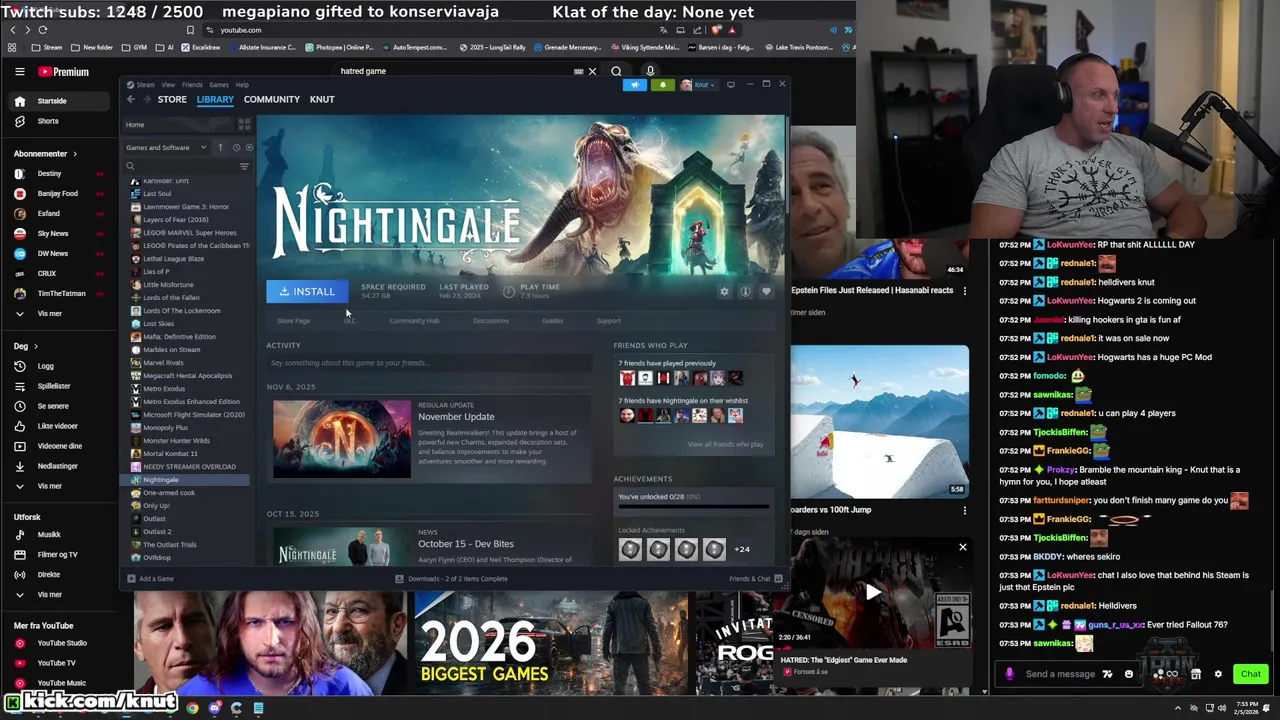Click YouTube search magnifier button
This screenshot has height=720, width=1280.
click(x=616, y=71)
